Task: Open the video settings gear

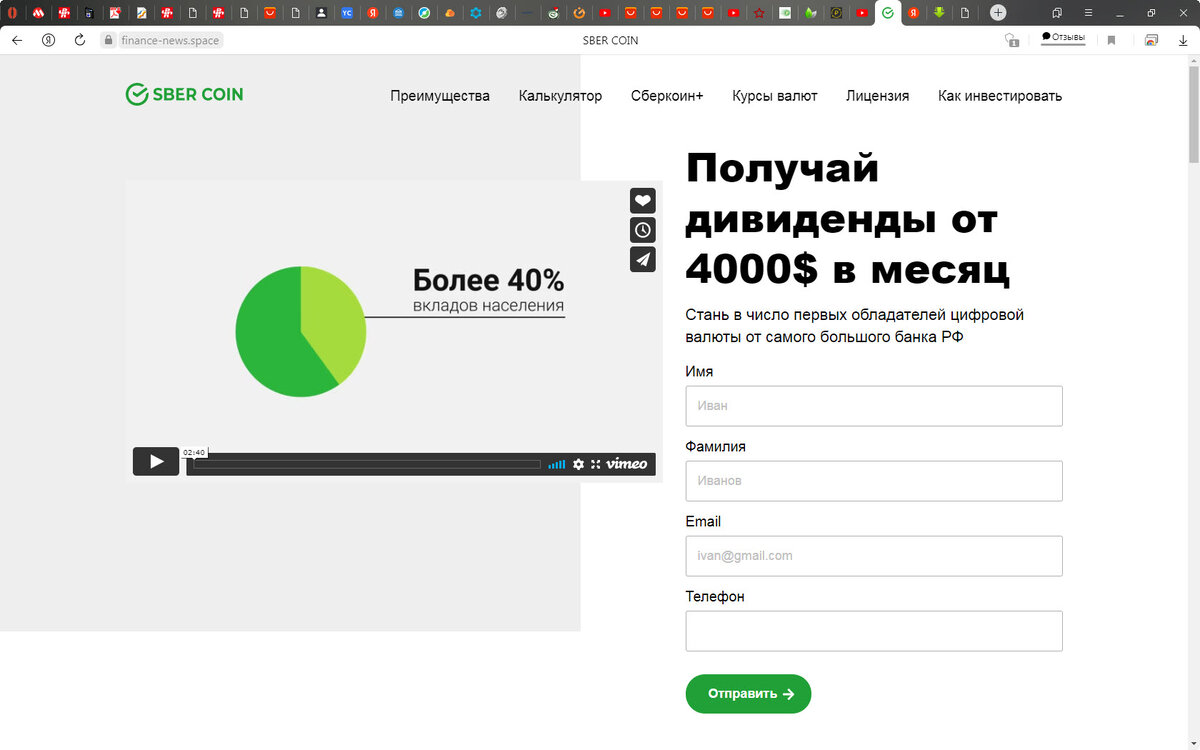Action: (578, 464)
